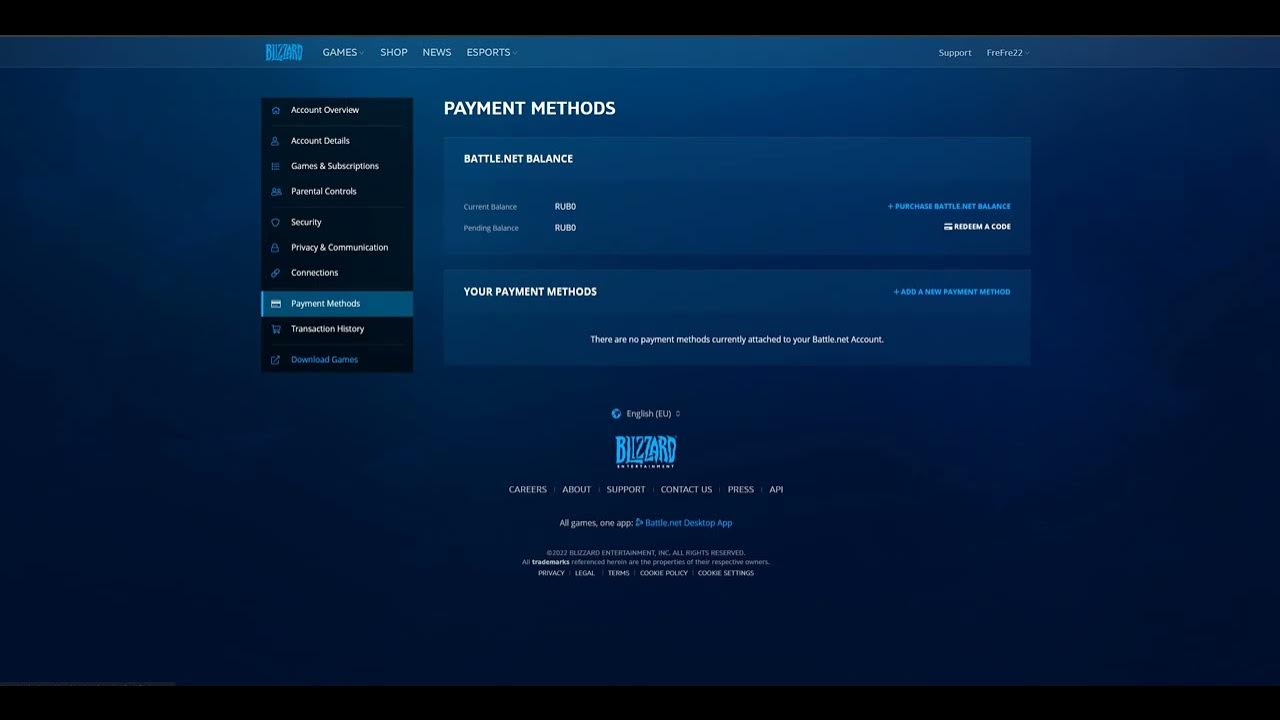Click the Current Balance RUB0 value
The width and height of the screenshot is (1280, 720).
565,206
